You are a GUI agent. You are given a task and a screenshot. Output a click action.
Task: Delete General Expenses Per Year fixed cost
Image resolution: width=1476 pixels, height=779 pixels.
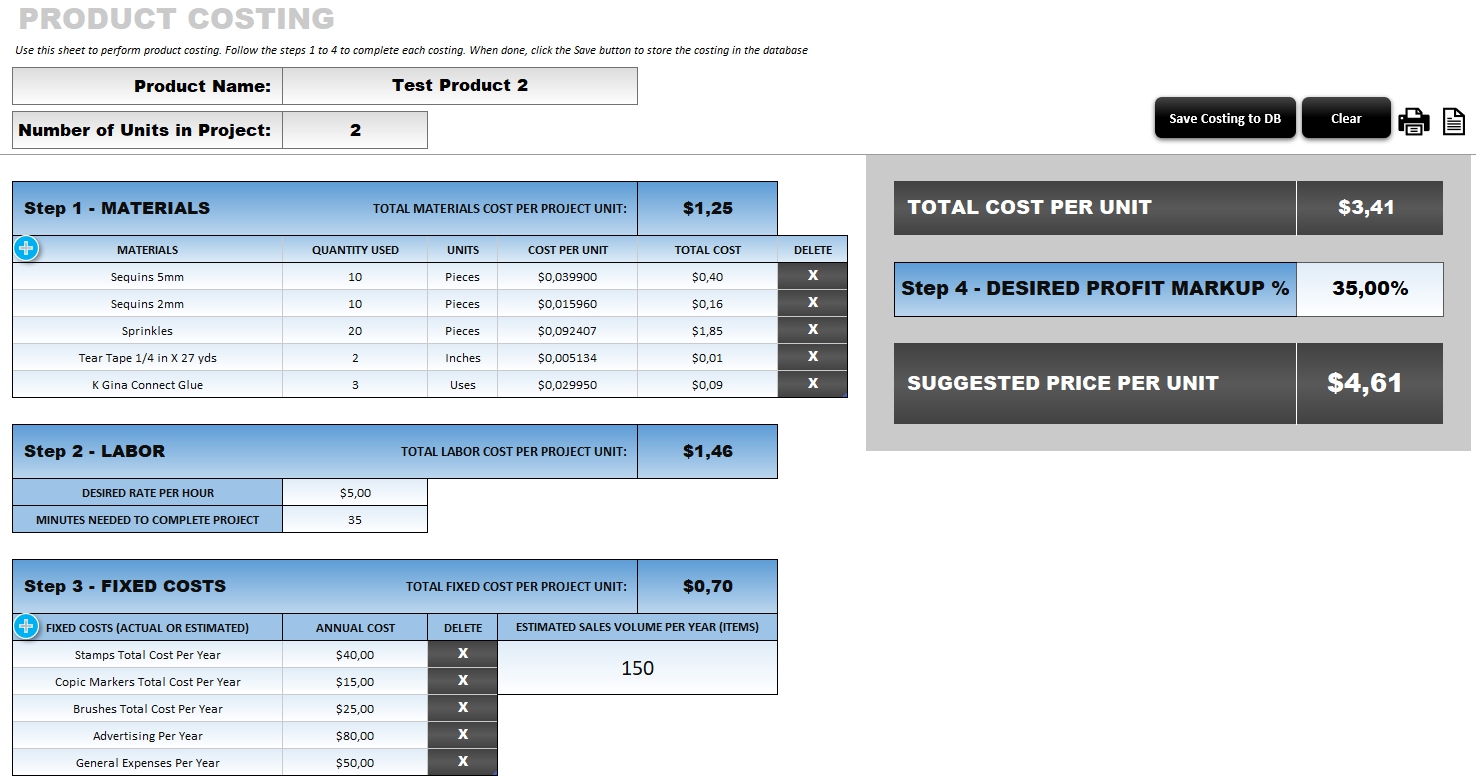pos(462,762)
